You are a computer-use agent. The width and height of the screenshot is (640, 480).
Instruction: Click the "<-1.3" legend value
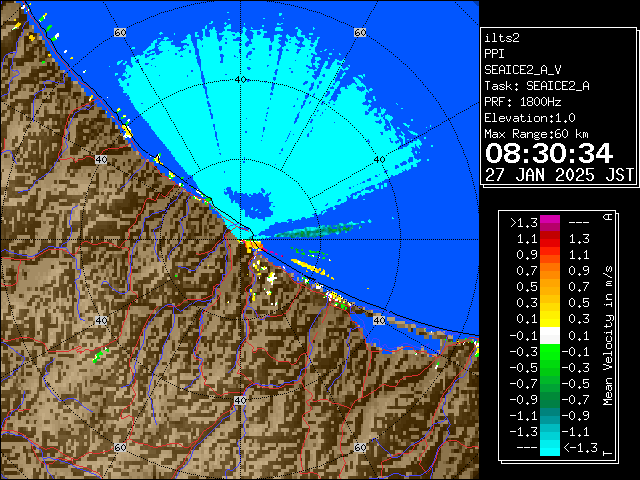click(x=580, y=448)
